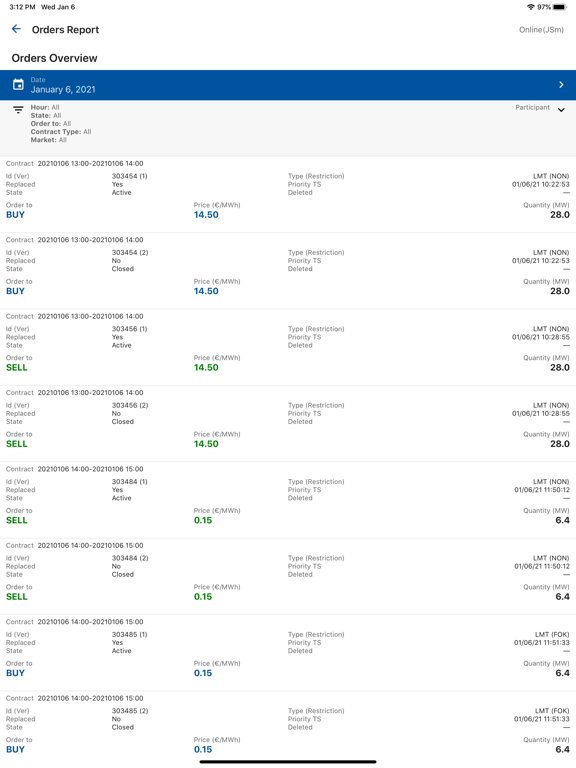Tap the home indicator bar
The image size is (576, 768).
click(x=288, y=762)
